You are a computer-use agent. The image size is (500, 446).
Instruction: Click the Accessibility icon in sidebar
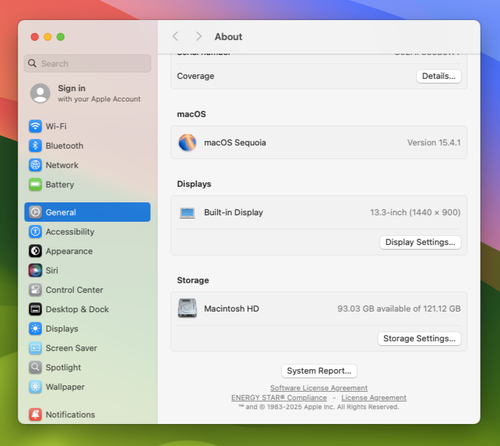pyautogui.click(x=35, y=231)
